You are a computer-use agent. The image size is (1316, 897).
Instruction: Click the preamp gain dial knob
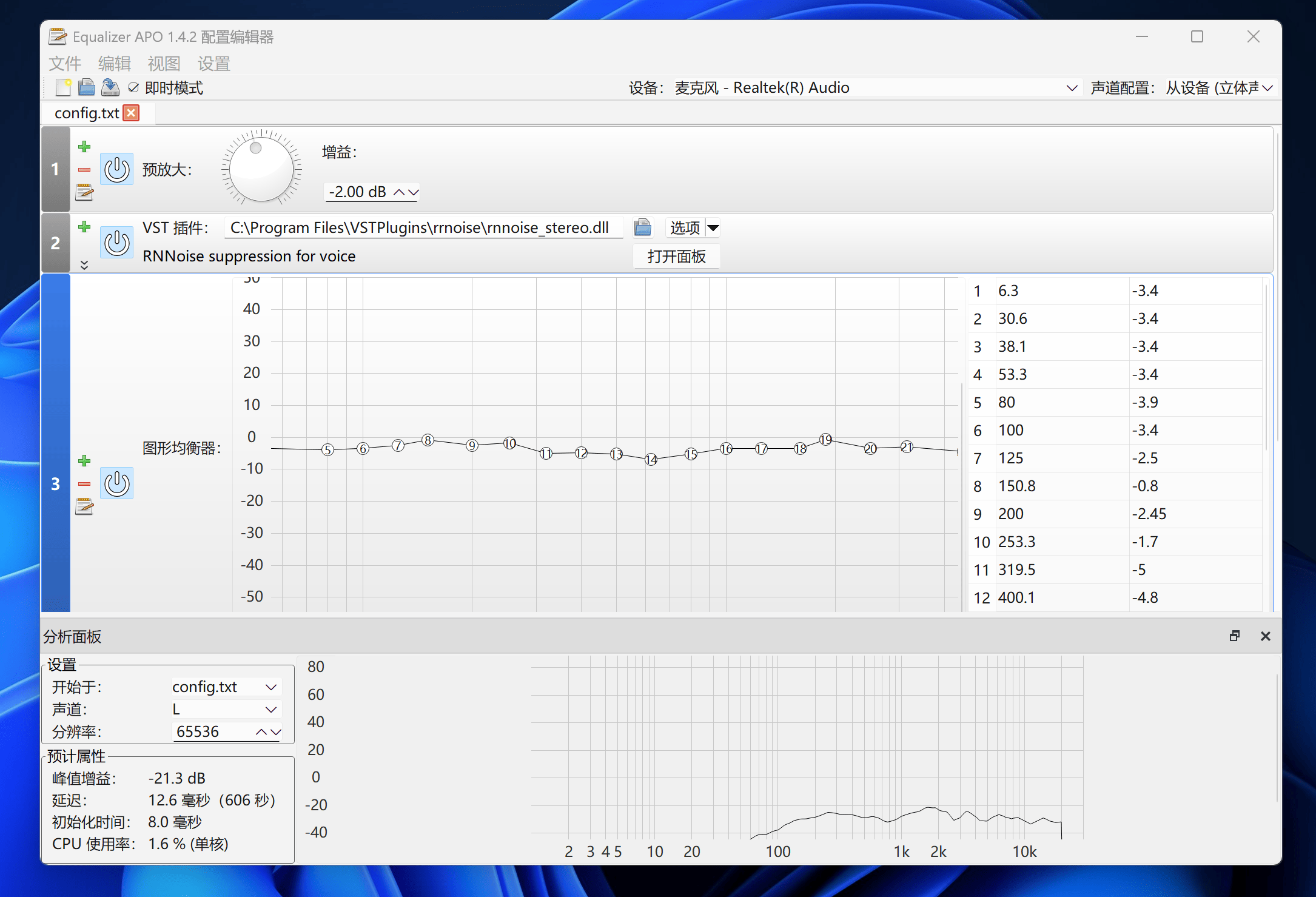261,168
